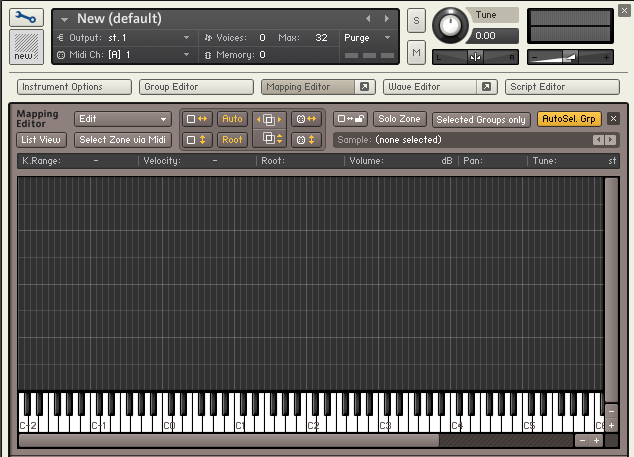Toggle the AutoSel. Grp option
The image size is (634, 457).
pyautogui.click(x=570, y=119)
